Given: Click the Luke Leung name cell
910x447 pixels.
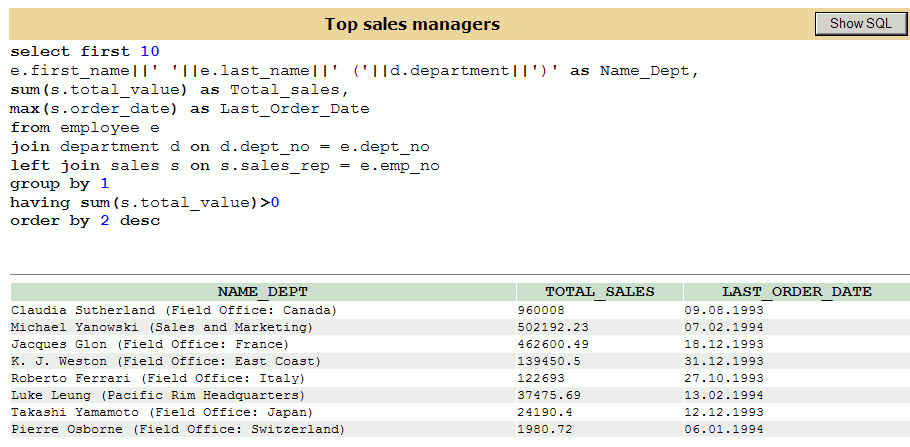Looking at the screenshot, I should [x=263, y=395].
